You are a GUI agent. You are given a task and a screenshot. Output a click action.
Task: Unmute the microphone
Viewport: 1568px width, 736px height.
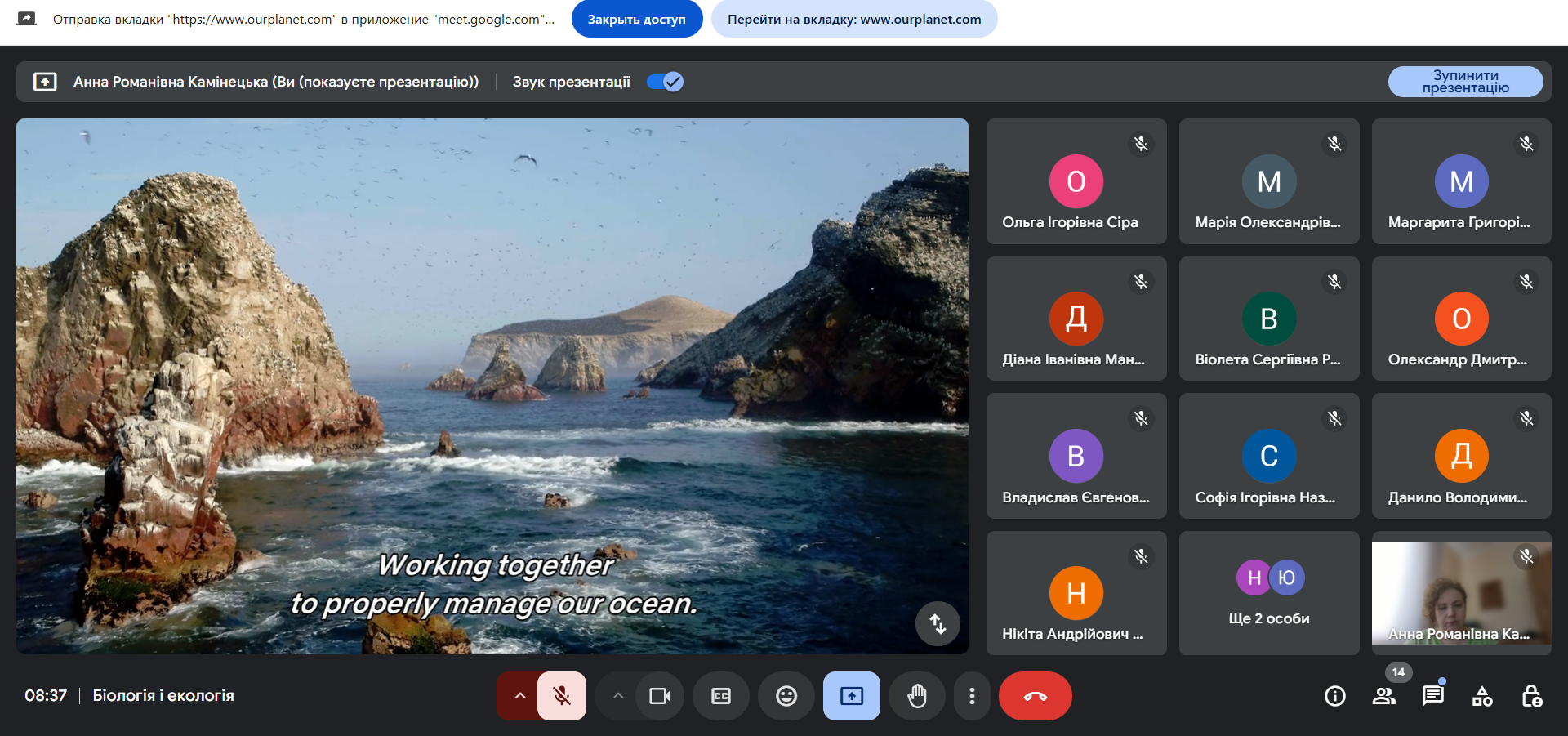562,696
